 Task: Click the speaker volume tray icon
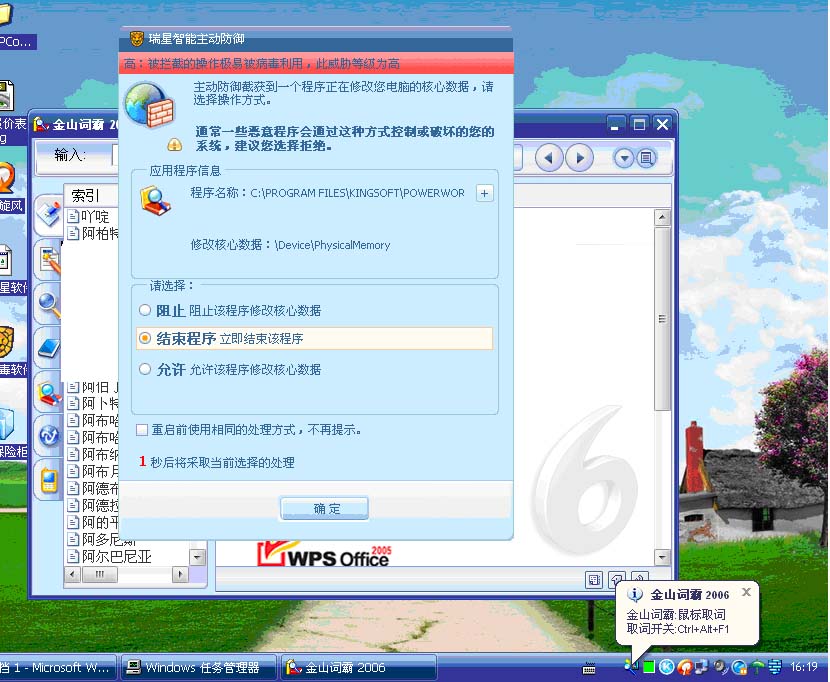coord(720,667)
